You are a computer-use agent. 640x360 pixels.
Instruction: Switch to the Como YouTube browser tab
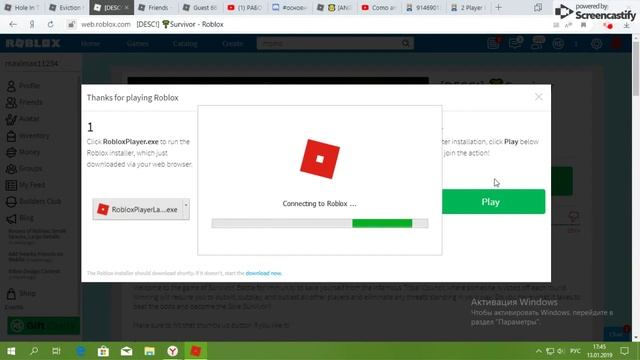379,7
